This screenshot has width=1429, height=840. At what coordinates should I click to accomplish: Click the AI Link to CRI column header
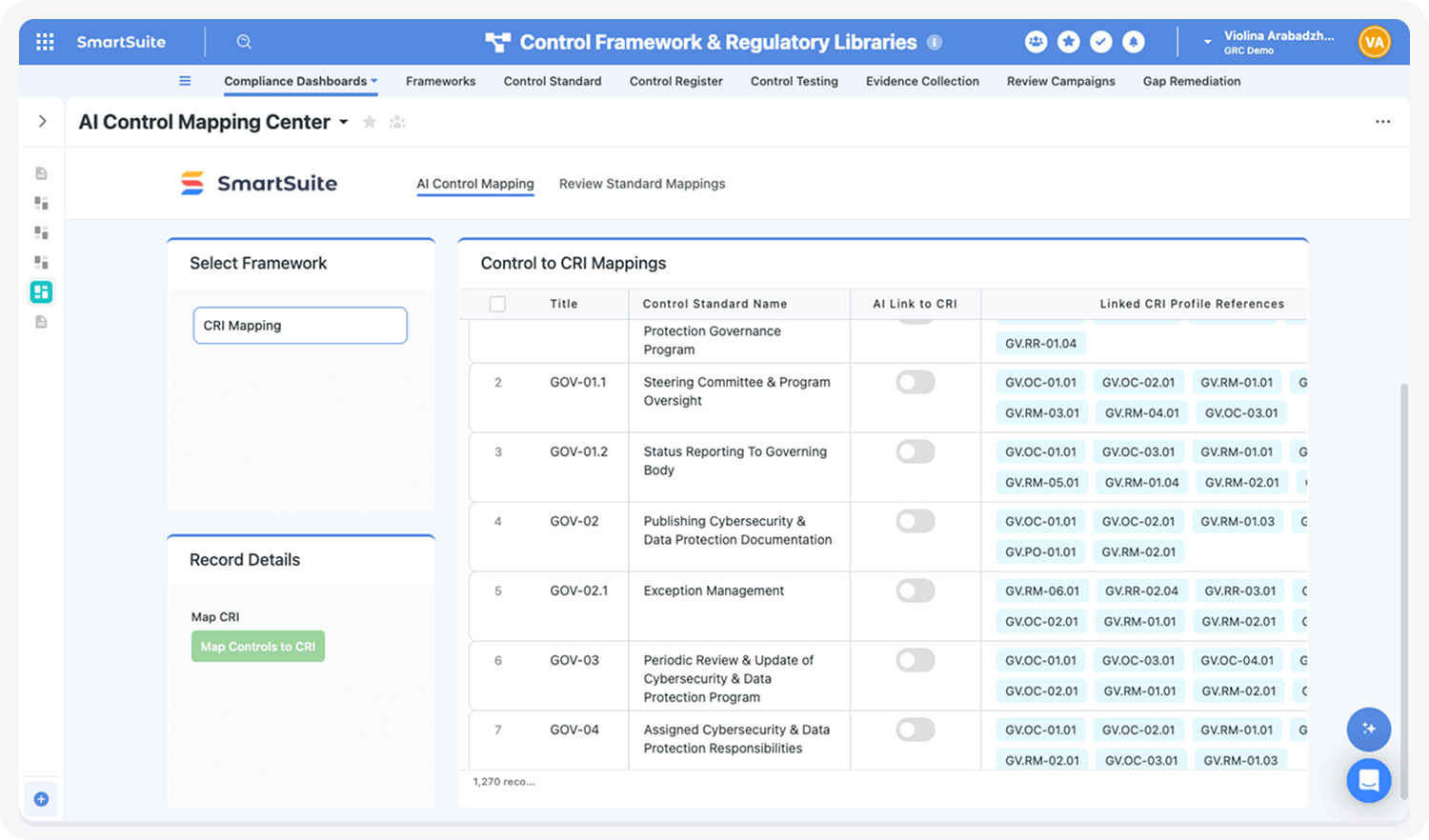(915, 304)
